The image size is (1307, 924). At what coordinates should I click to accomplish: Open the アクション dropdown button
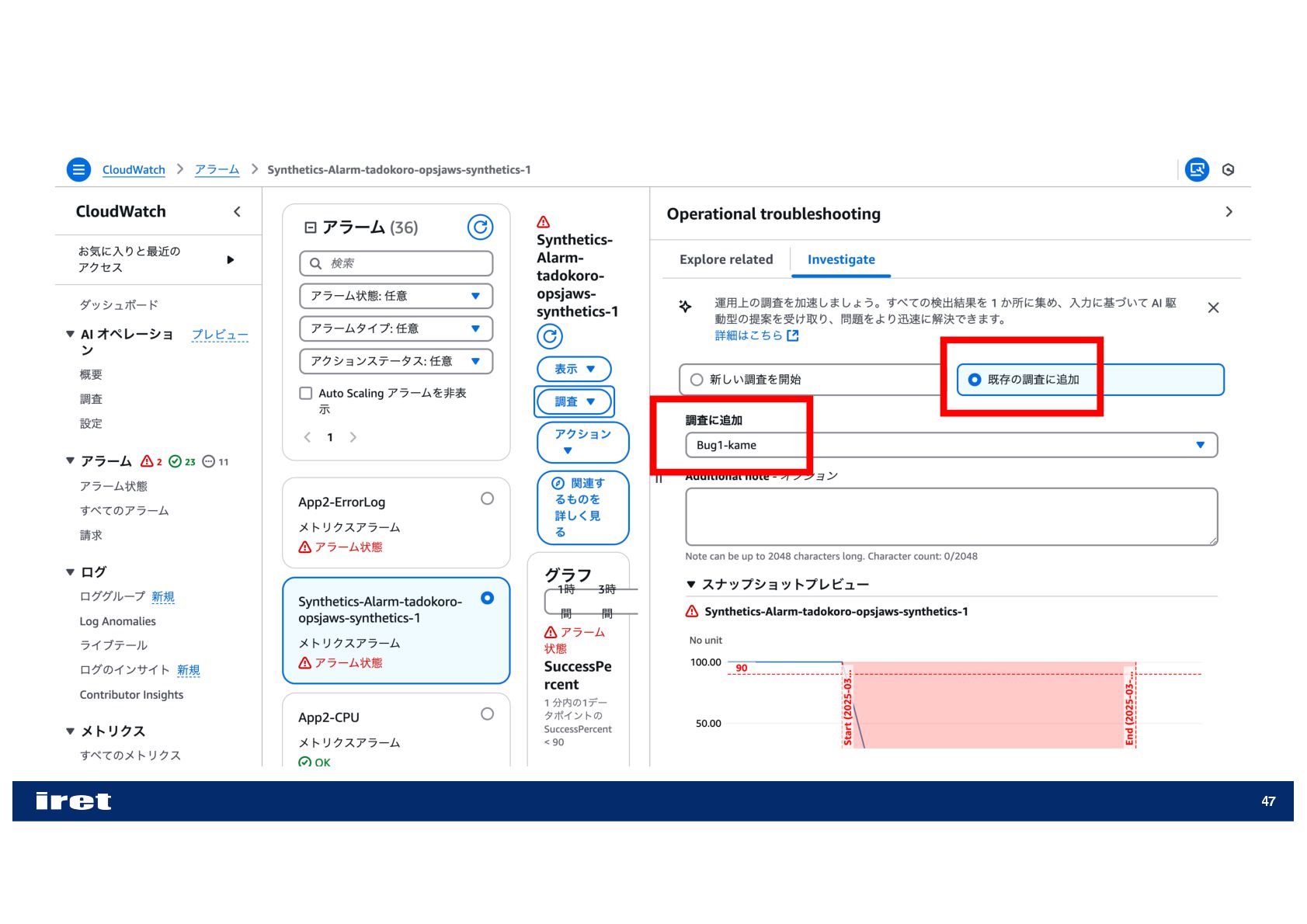(x=582, y=442)
